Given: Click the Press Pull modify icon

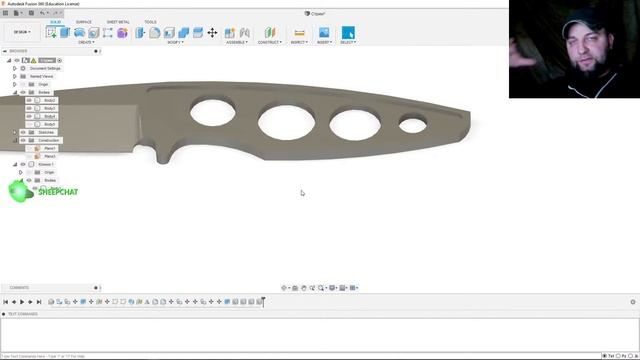Looking at the screenshot, I should [x=140, y=33].
